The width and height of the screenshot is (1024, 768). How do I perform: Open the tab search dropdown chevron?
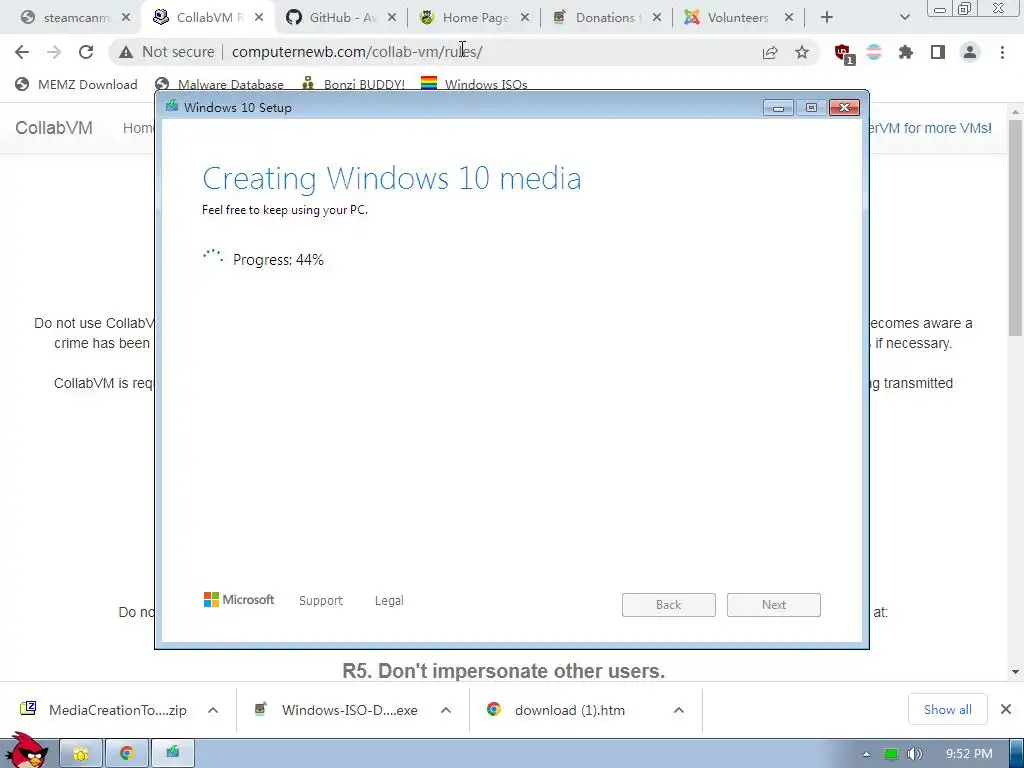tap(904, 18)
